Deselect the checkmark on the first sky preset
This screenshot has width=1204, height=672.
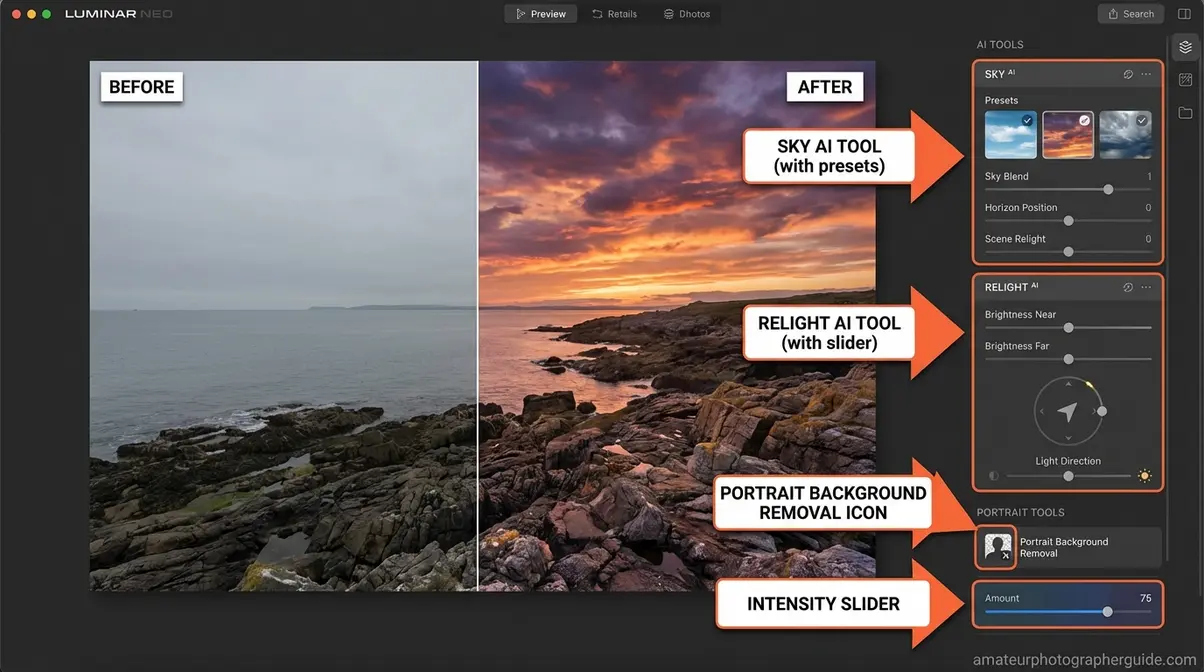point(1030,120)
